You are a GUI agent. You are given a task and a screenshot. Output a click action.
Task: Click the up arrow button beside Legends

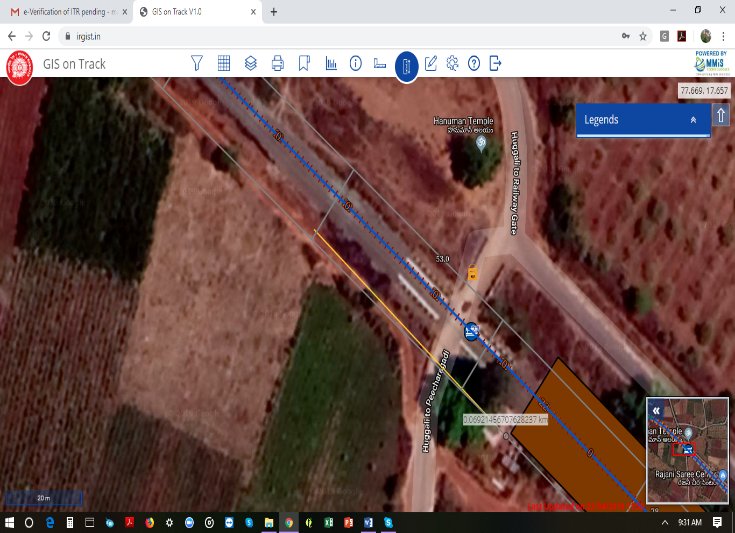point(721,116)
